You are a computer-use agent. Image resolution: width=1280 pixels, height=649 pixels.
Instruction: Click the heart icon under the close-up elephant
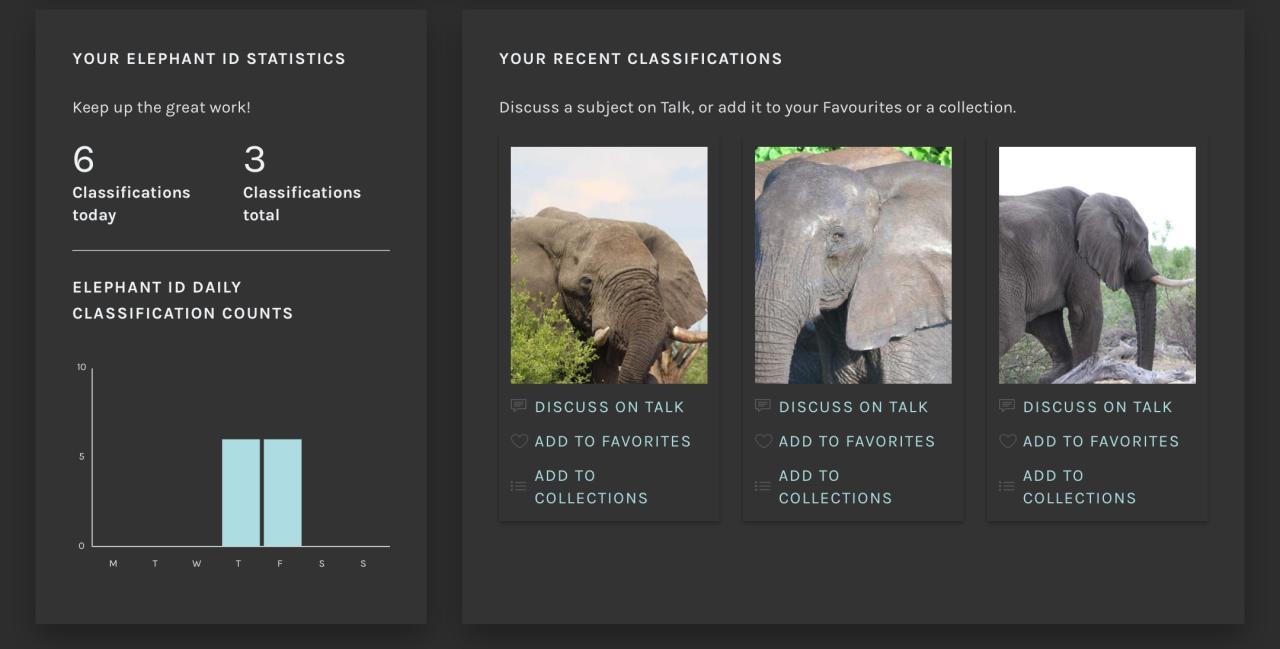762,441
